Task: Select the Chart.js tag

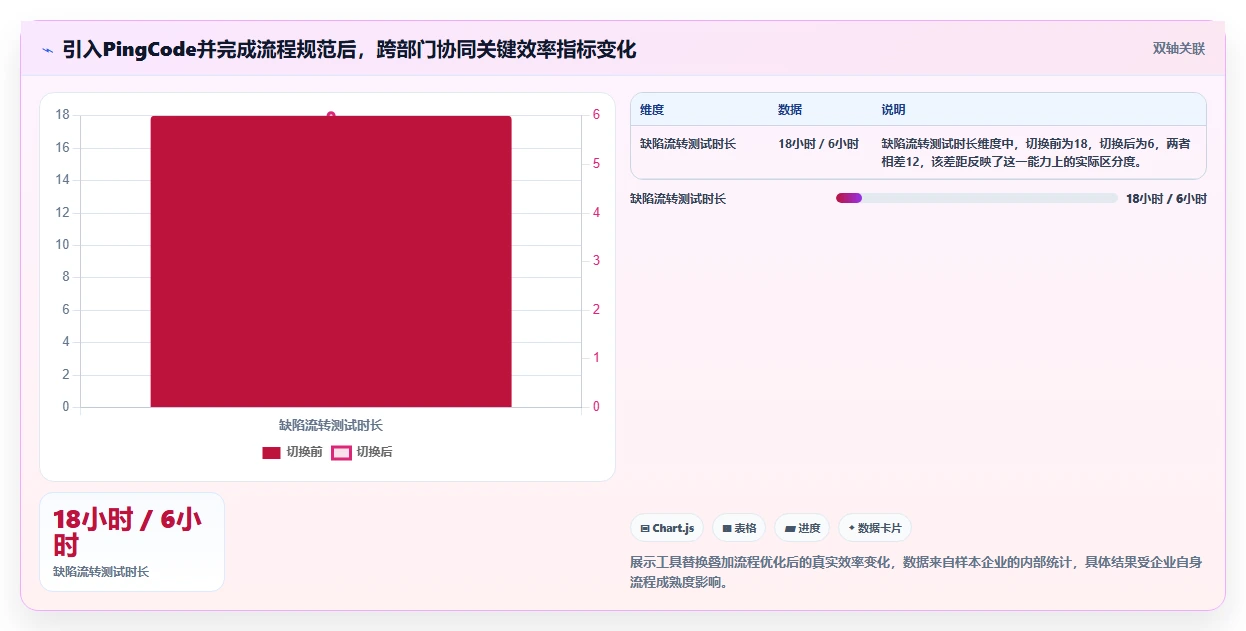Action: (x=667, y=528)
